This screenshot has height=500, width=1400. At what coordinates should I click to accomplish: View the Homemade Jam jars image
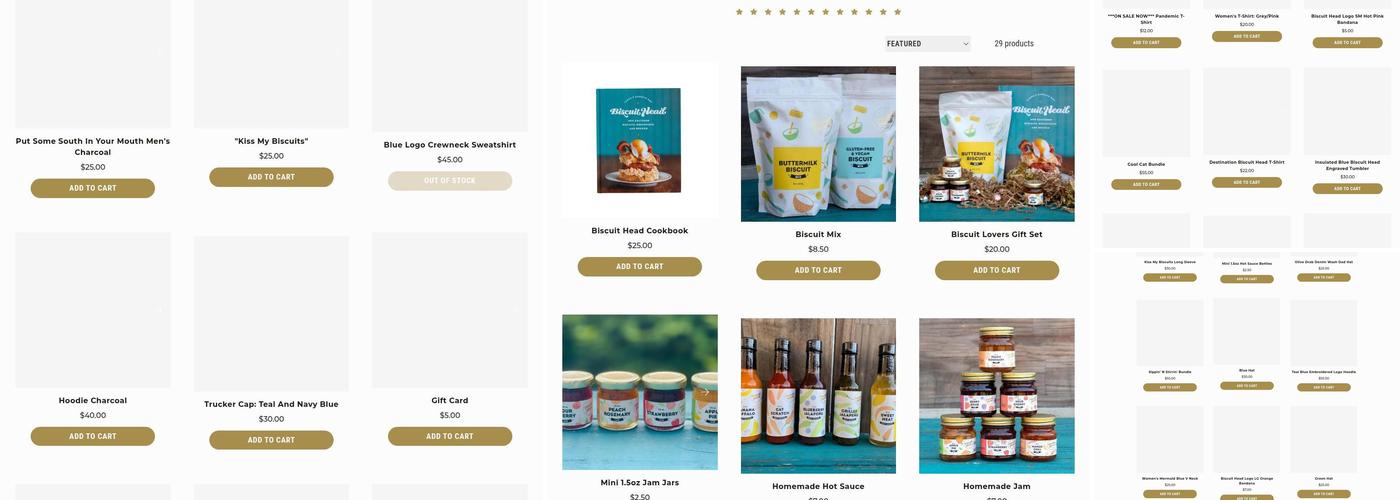click(997, 396)
